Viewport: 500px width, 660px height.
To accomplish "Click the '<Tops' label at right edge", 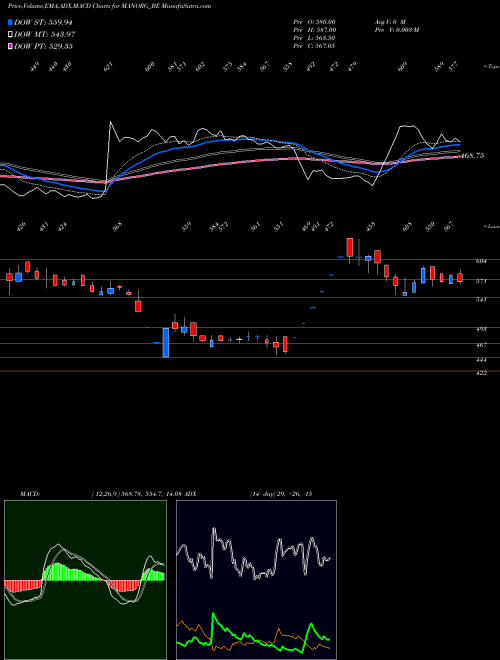I will point(491,67).
